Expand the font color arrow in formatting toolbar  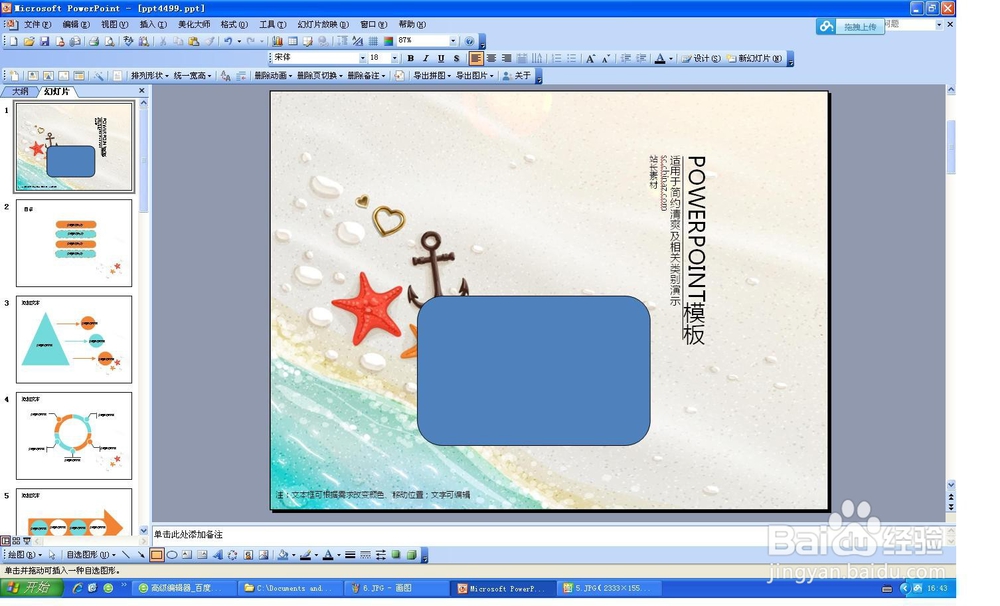[x=671, y=58]
